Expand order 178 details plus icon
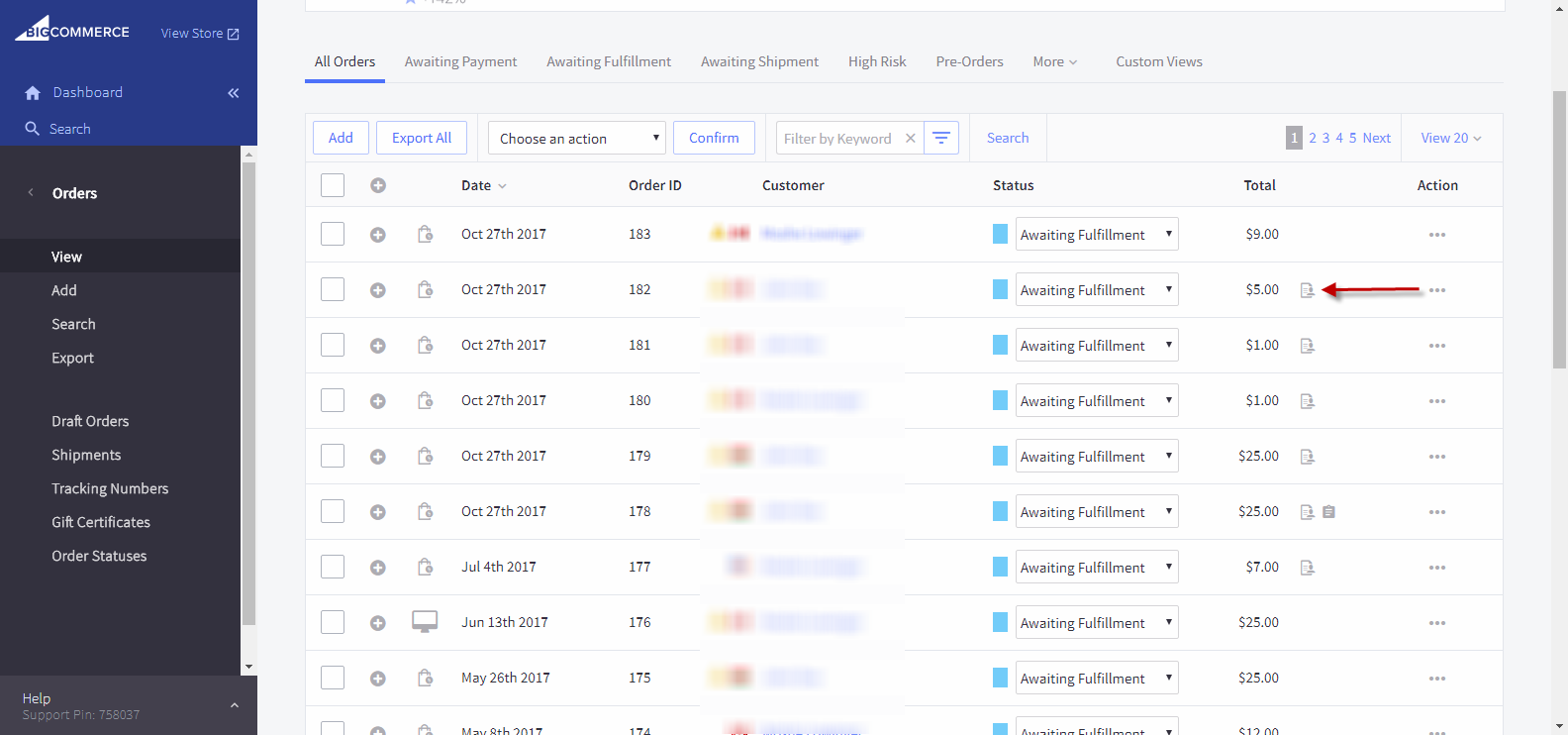The image size is (1568, 735). [378, 512]
